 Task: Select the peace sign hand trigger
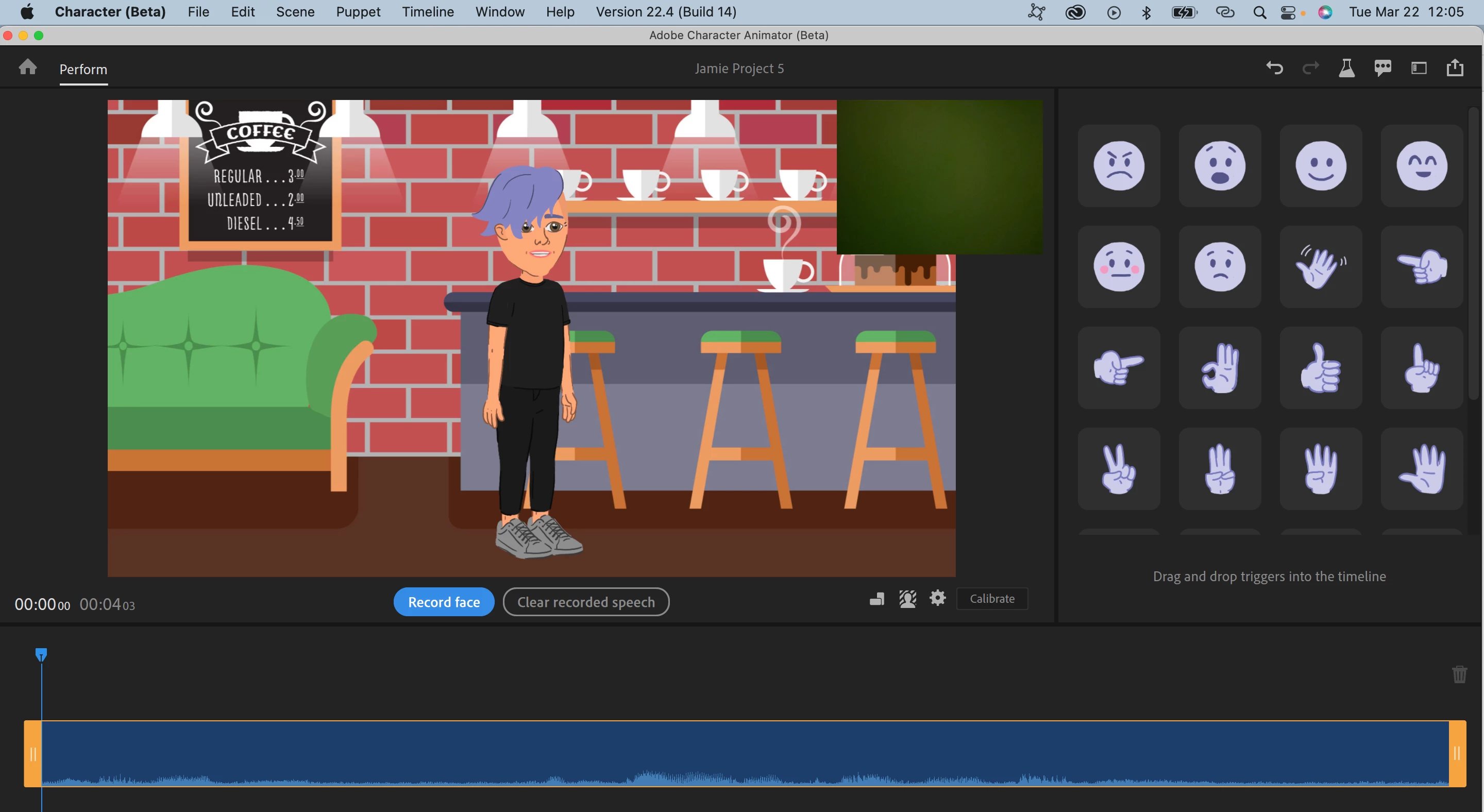click(x=1119, y=469)
